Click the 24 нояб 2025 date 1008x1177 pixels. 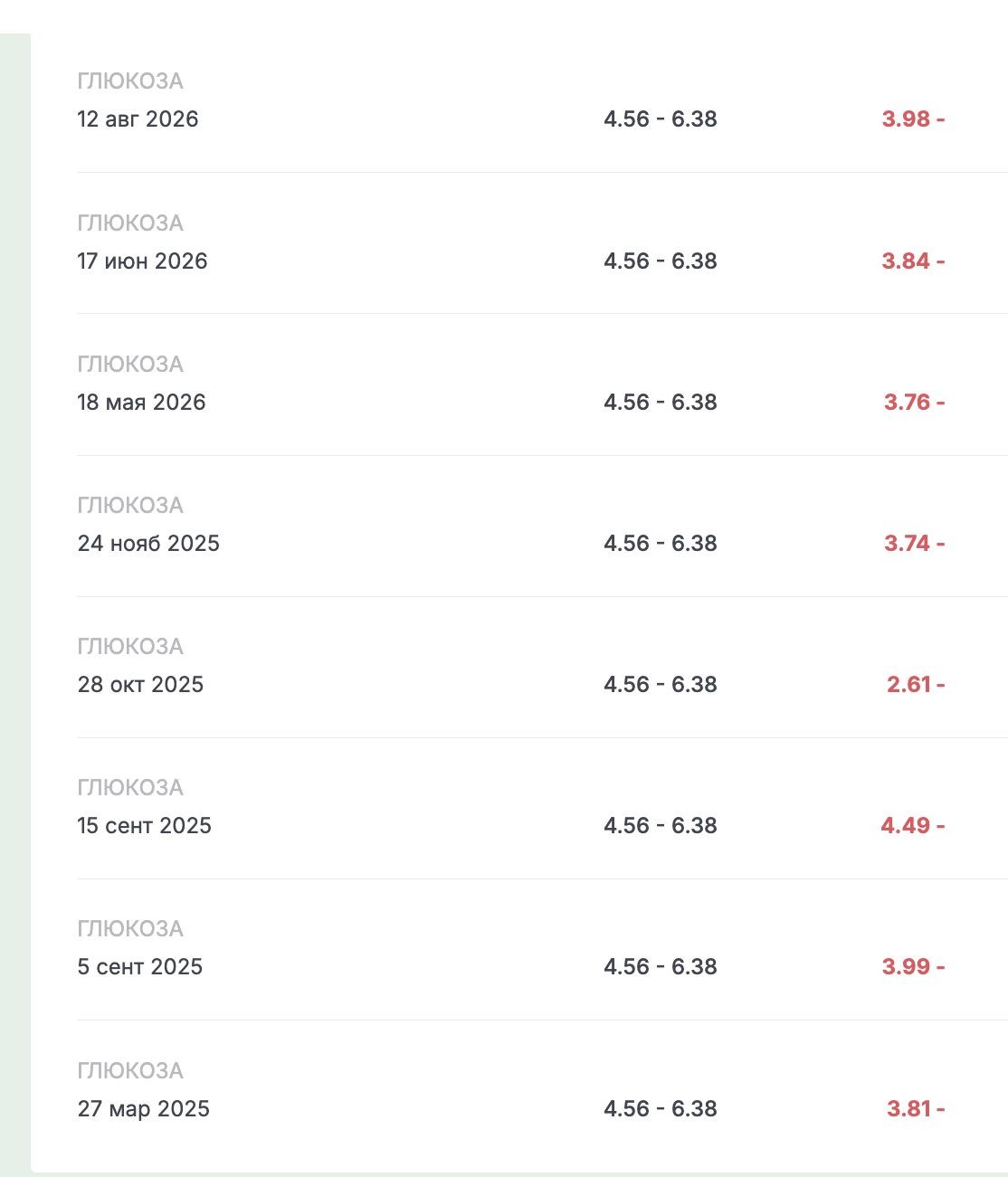[148, 543]
